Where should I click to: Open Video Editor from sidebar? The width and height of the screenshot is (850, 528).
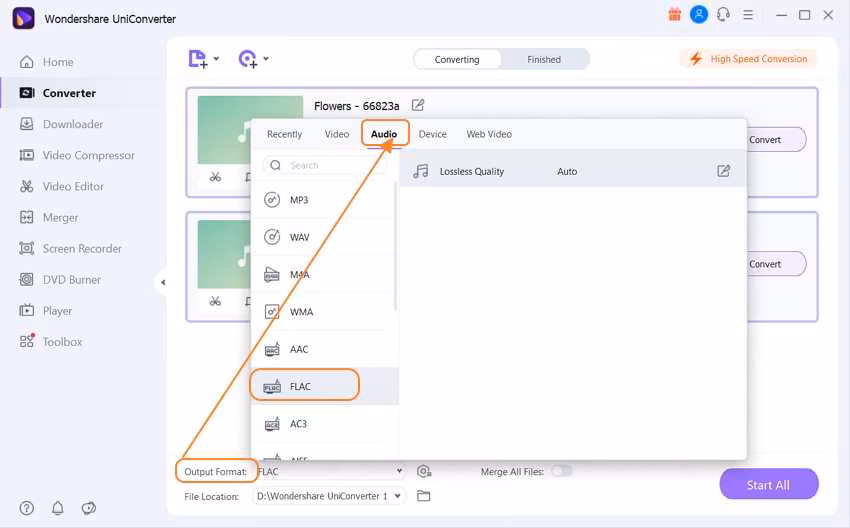tap(61, 186)
